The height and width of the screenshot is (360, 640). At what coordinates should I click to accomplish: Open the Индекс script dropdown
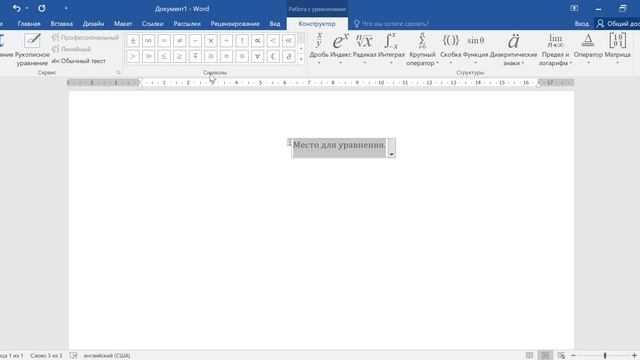[x=340, y=49]
